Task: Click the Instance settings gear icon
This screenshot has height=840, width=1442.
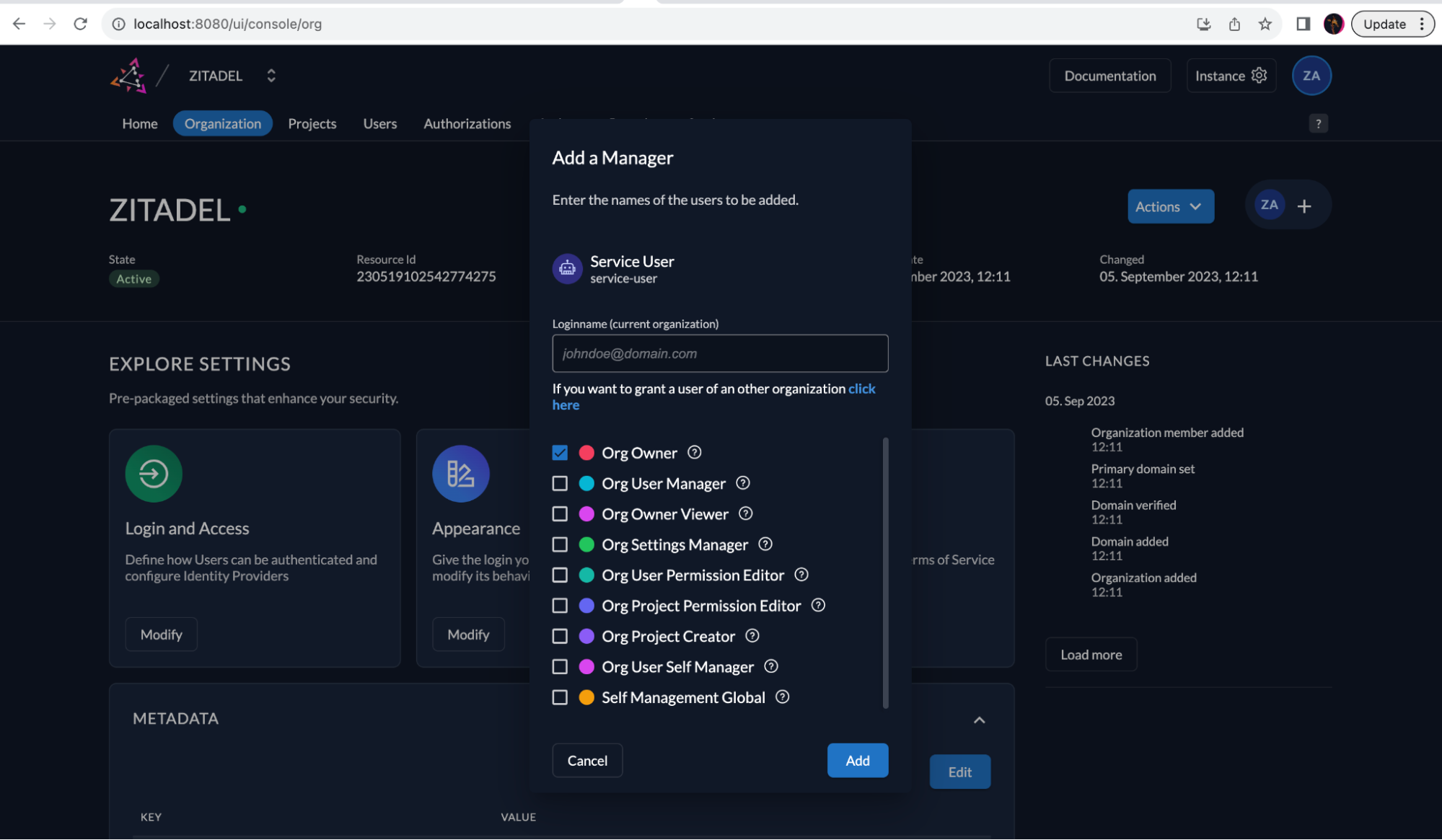Action: [1258, 75]
